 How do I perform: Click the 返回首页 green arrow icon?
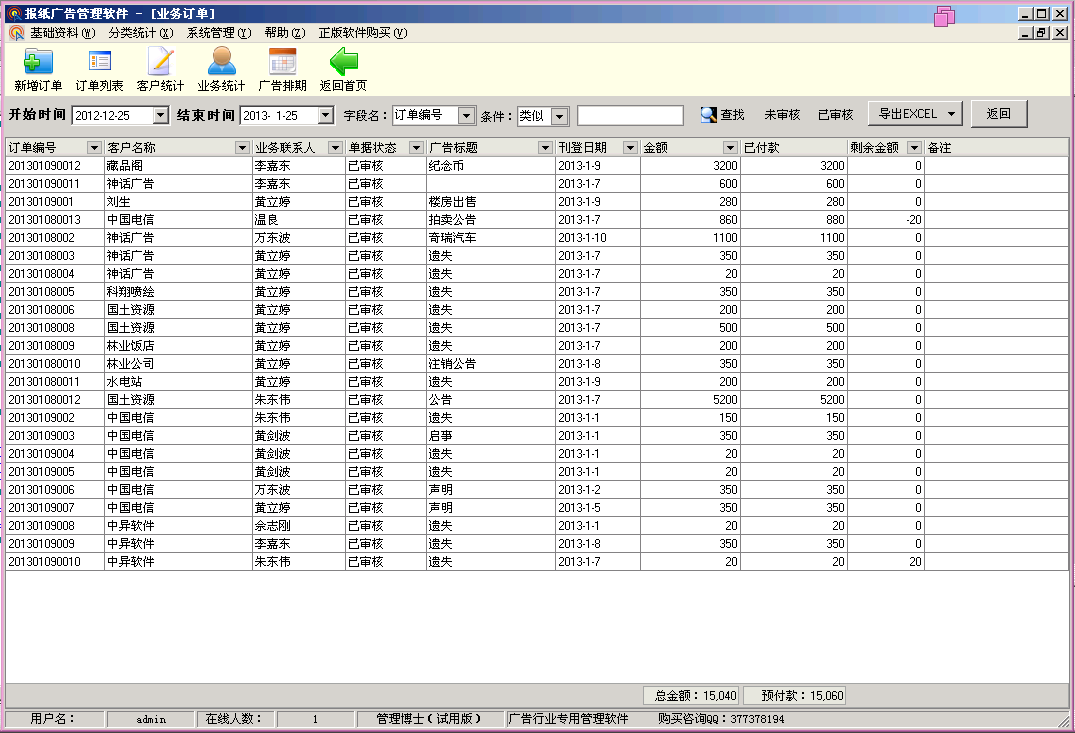(x=343, y=63)
